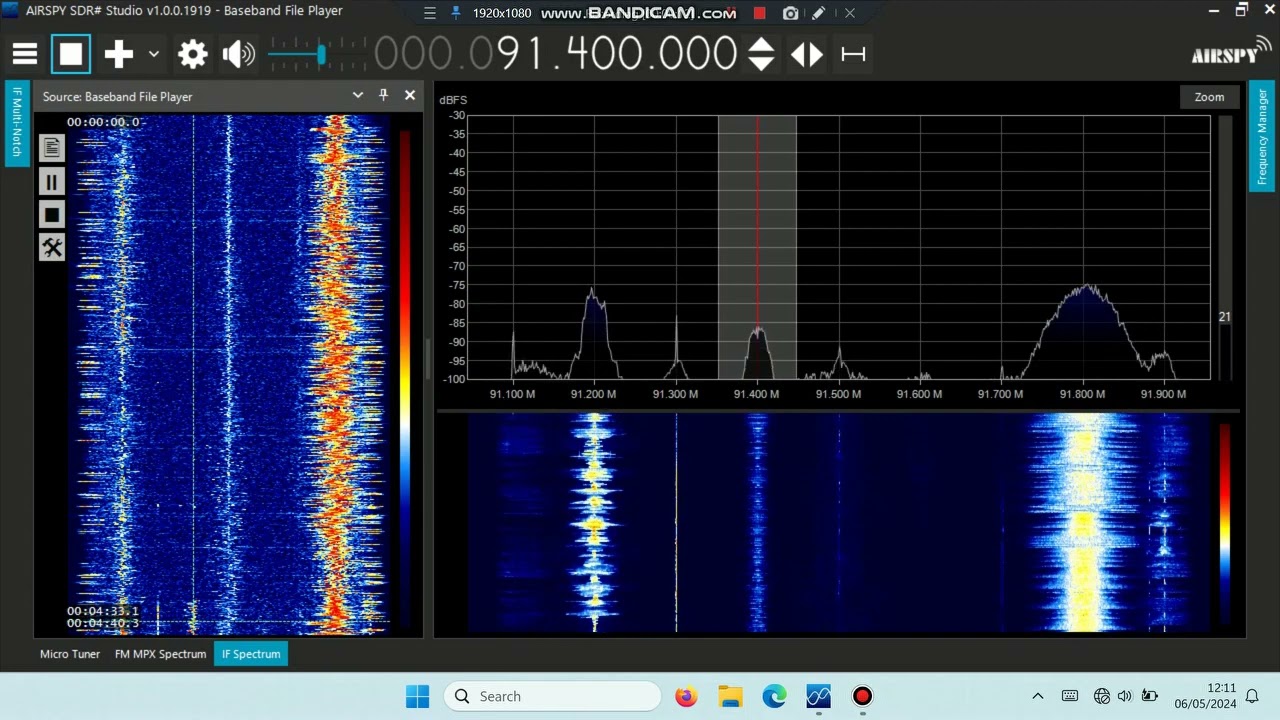Pin the Bandicam recording bar
The height and width of the screenshot is (720, 1280).
click(456, 13)
